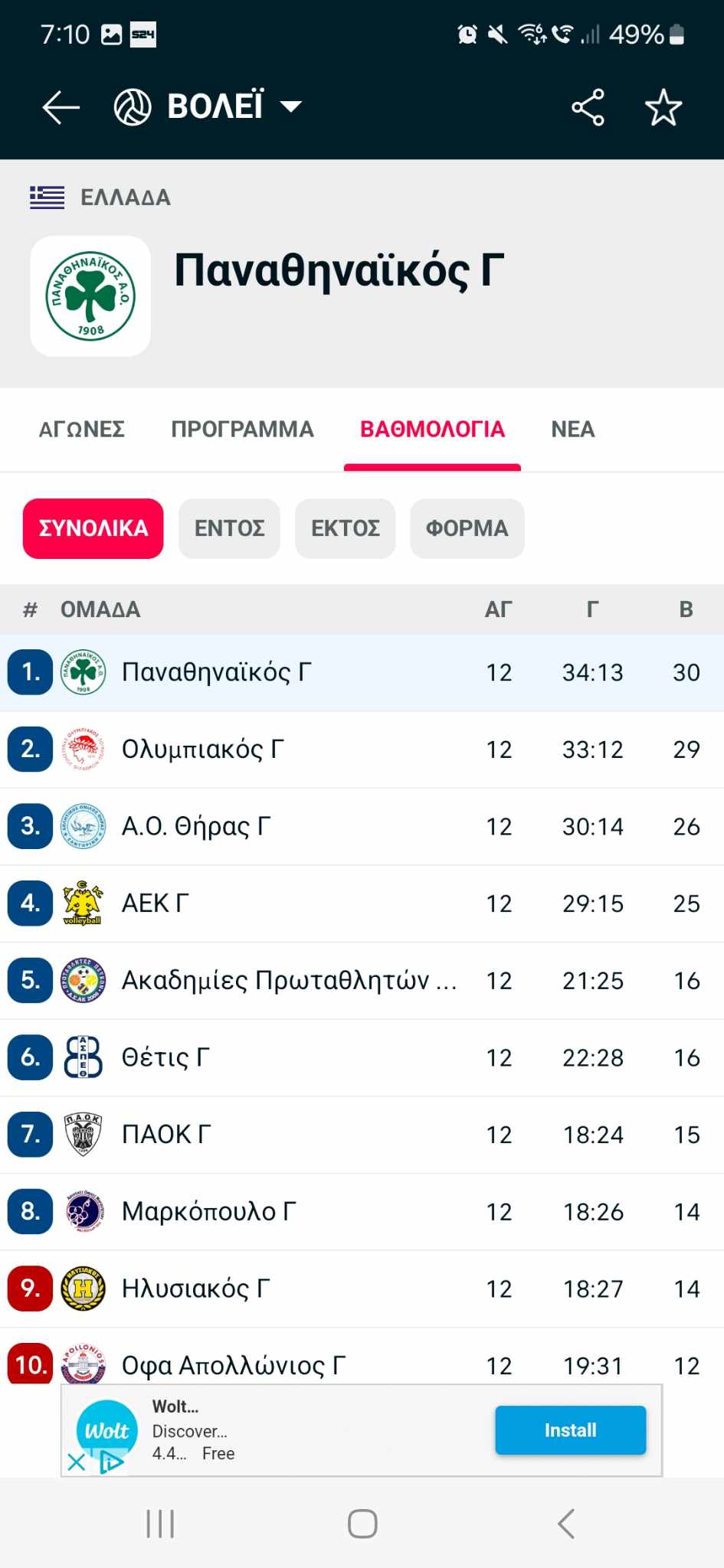Tap ΠΑΟΚ Γ club crest

83,1135
